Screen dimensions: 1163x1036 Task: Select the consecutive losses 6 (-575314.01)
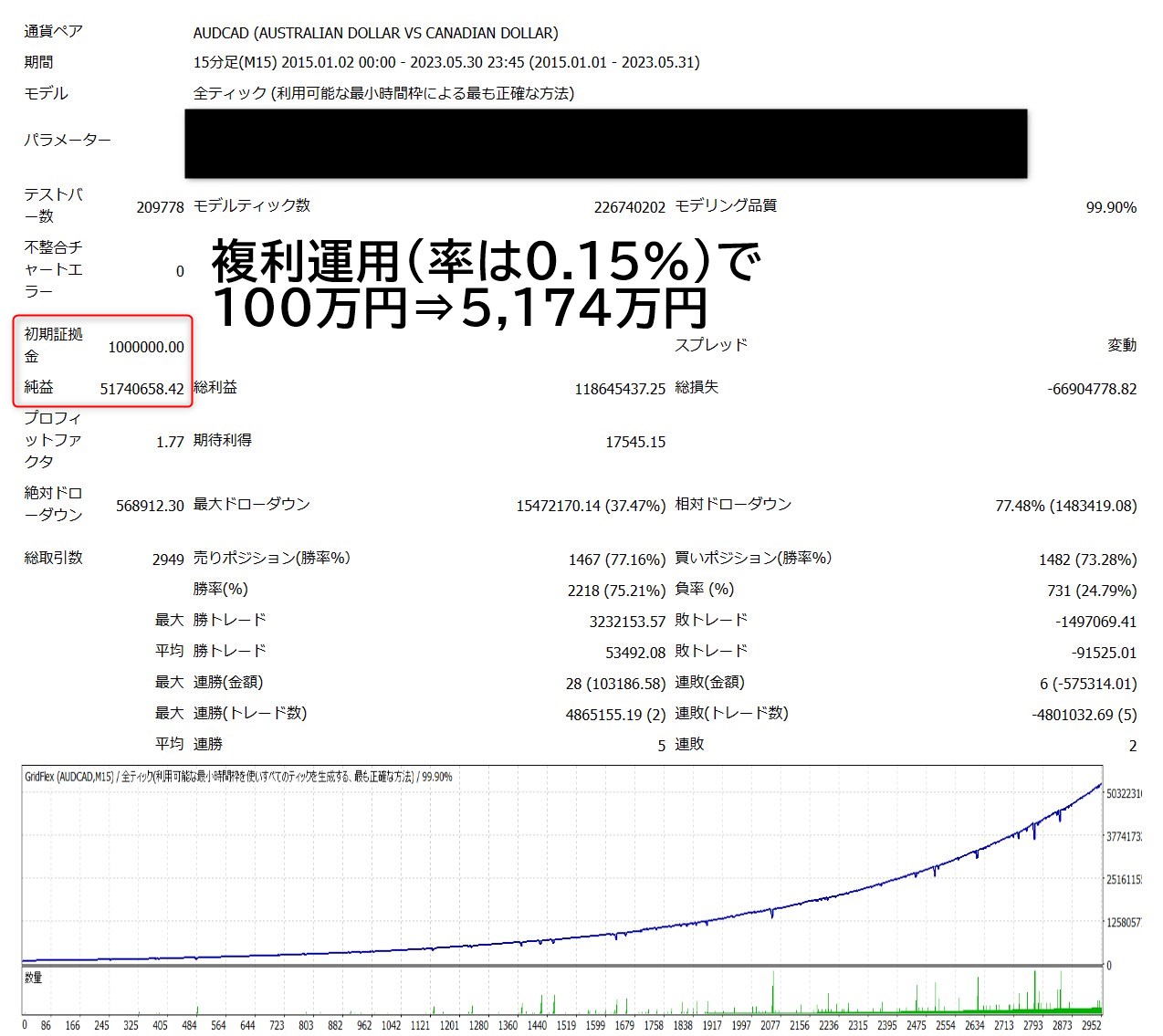[1088, 684]
